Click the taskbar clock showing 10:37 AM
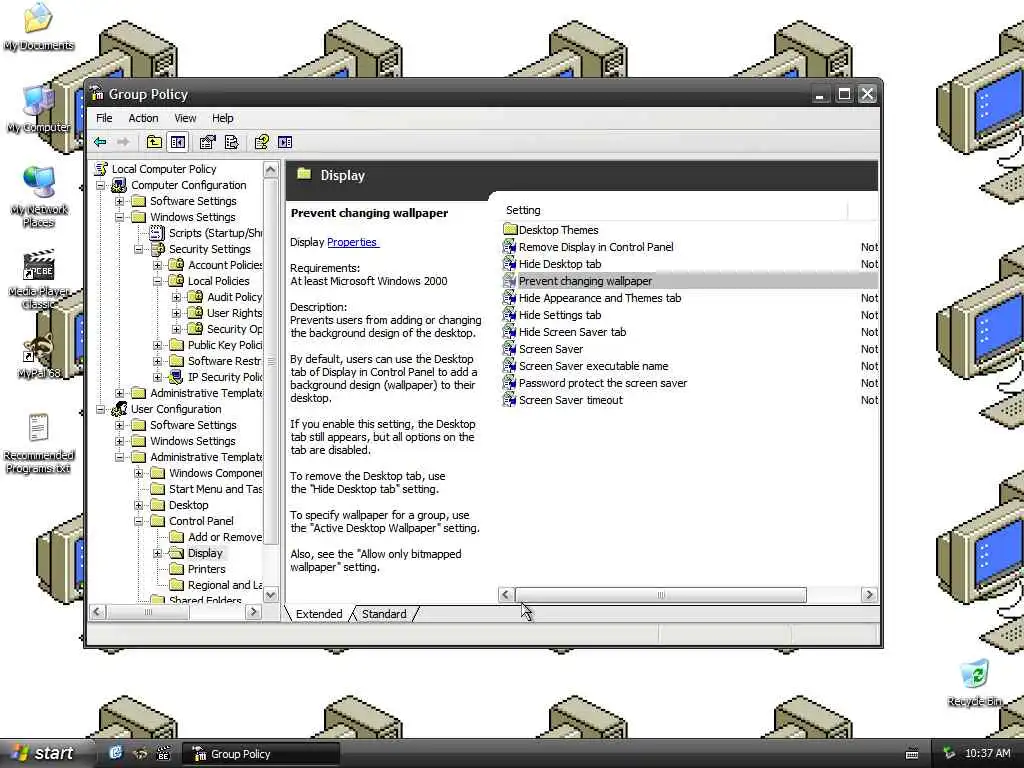1024x768 pixels. (x=987, y=754)
